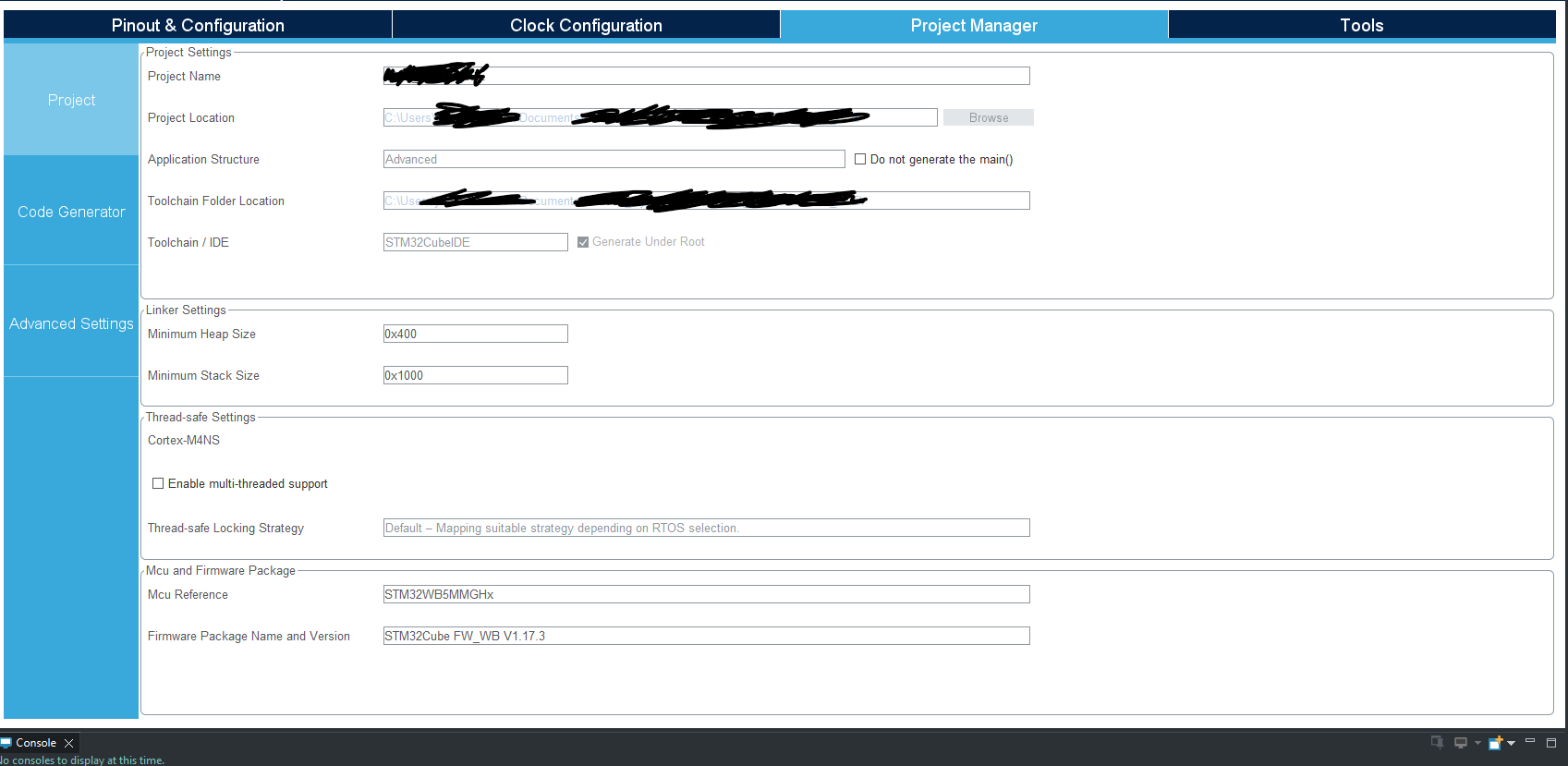Click the Minimum Heap Size field
Image resolution: width=1568 pixels, height=766 pixels.
476,334
